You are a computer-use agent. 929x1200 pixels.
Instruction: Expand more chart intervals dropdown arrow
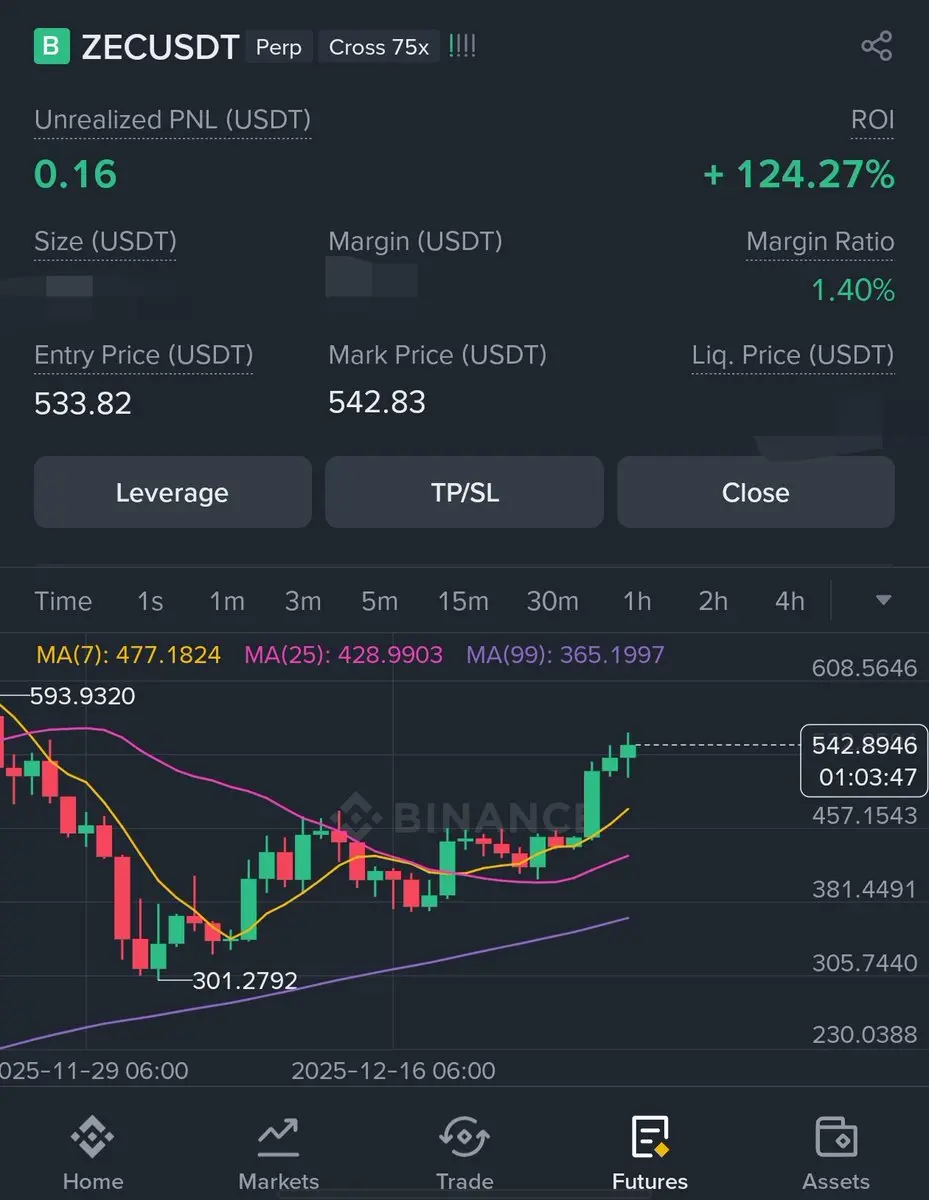click(x=883, y=600)
